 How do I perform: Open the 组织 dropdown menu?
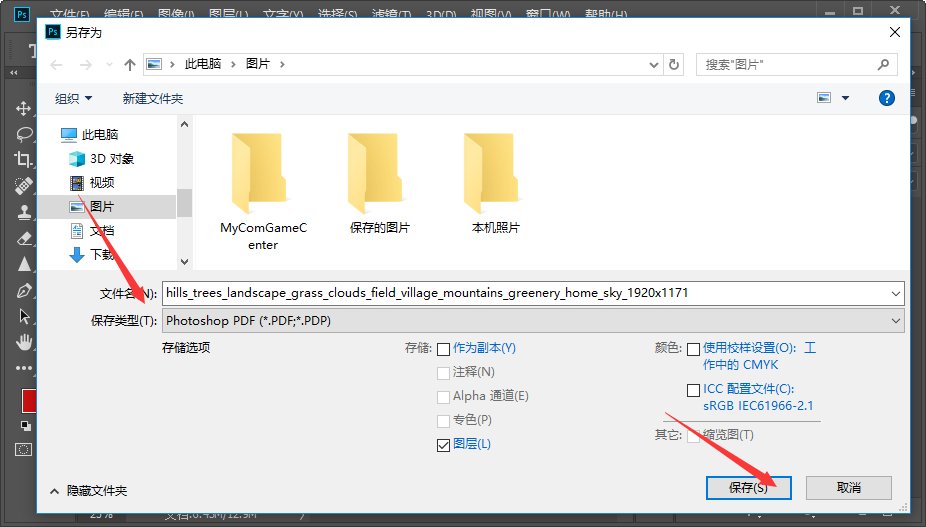(x=73, y=99)
